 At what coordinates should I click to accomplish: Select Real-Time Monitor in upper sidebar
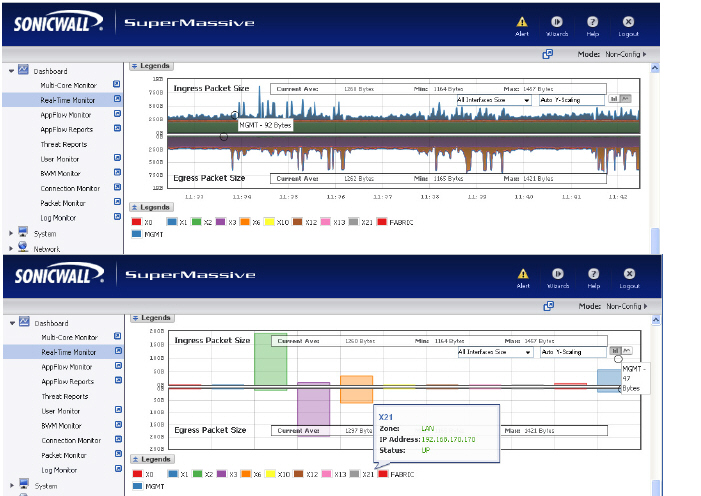pyautogui.click(x=68, y=100)
